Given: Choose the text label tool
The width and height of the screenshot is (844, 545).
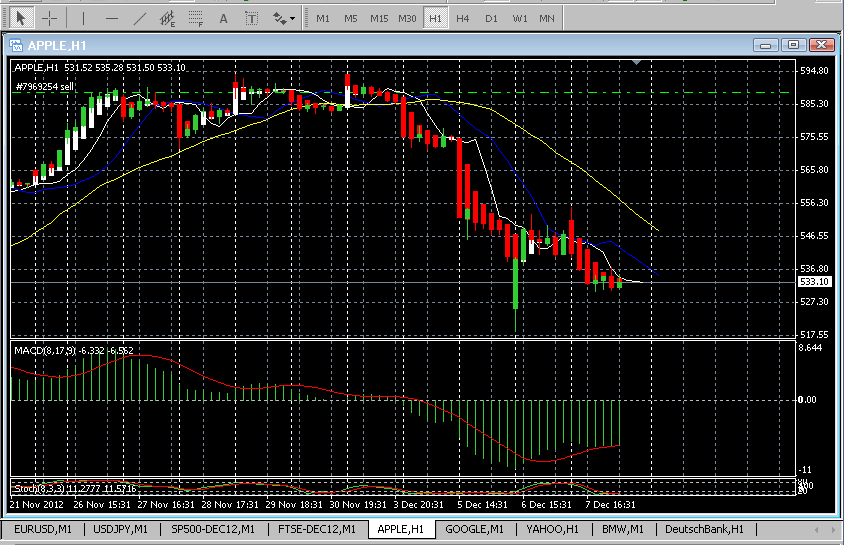Looking at the screenshot, I should coord(251,18).
